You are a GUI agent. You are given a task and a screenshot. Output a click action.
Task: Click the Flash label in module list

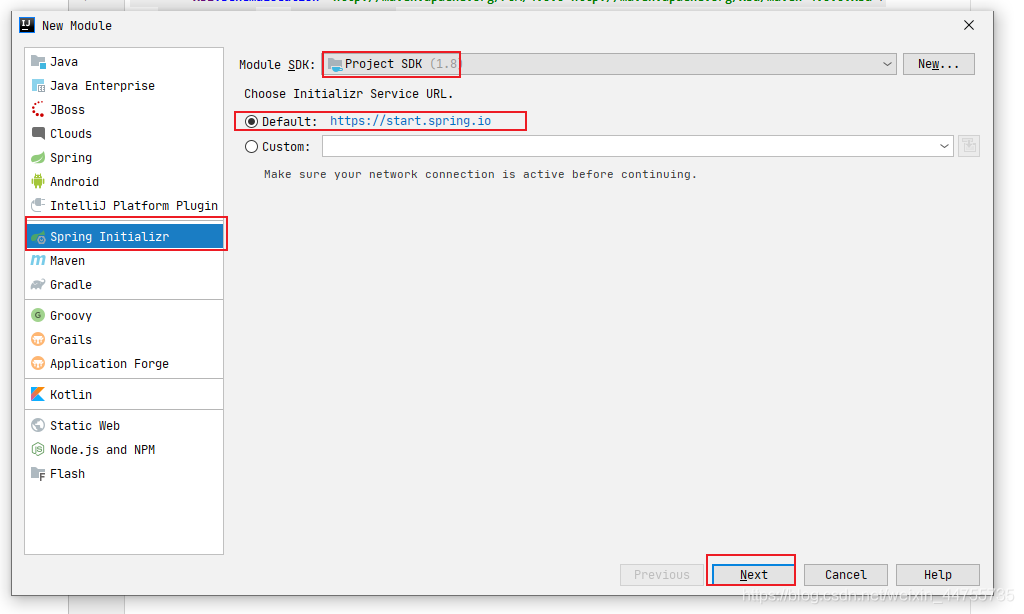[x=68, y=474]
